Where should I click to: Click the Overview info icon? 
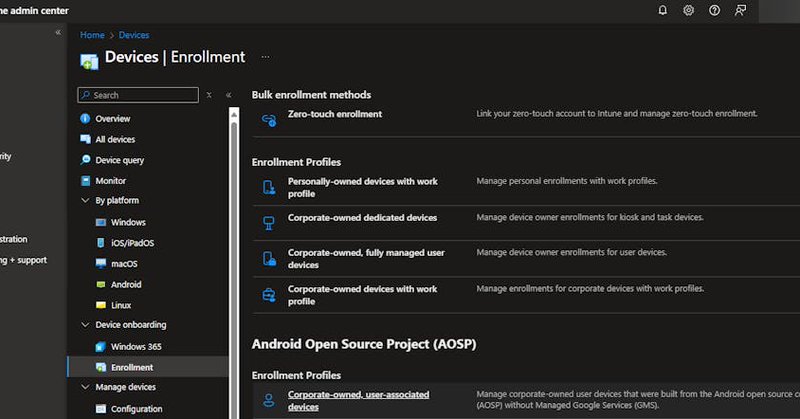(85, 118)
